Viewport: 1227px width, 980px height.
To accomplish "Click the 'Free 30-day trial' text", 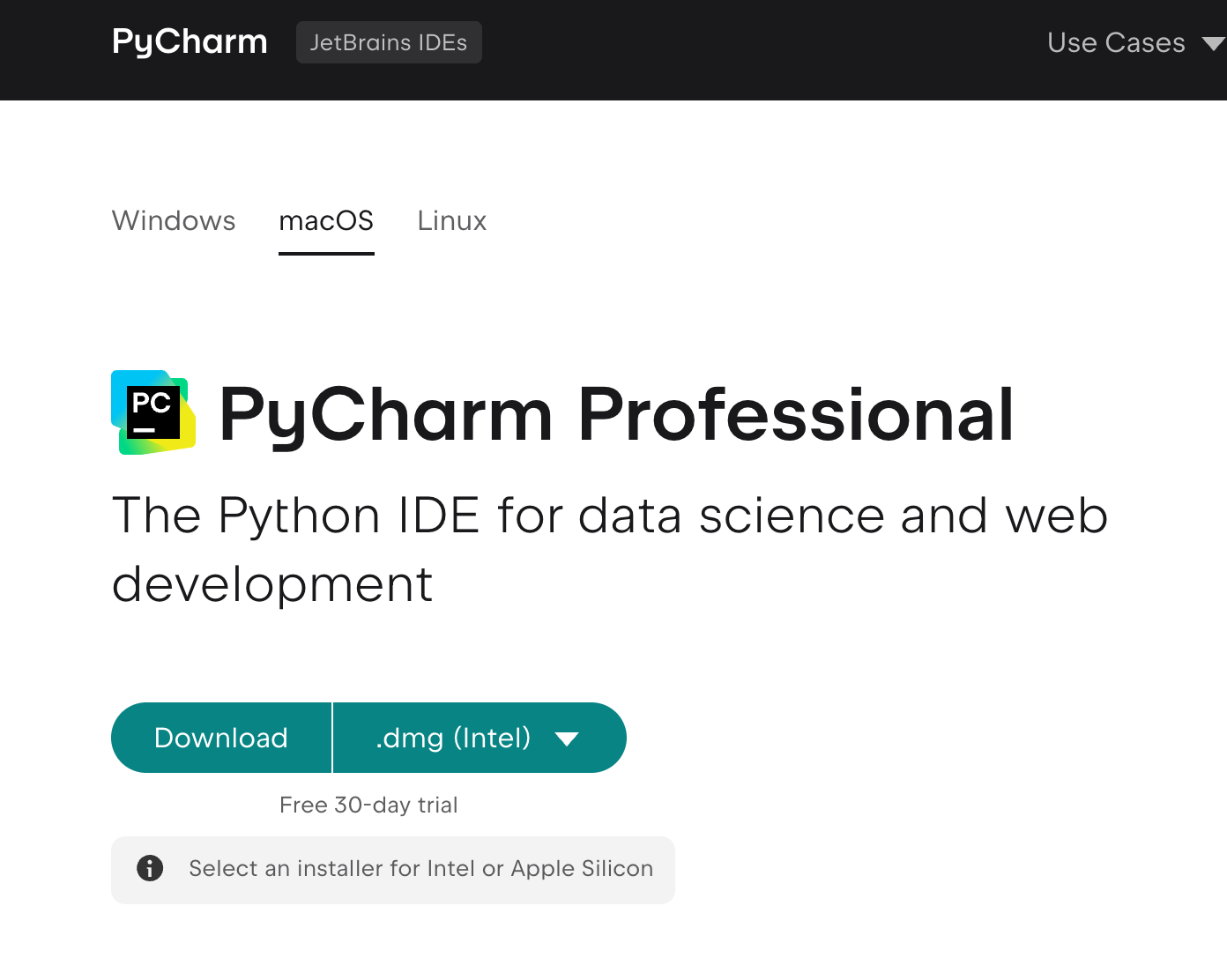I will pyautogui.click(x=368, y=805).
